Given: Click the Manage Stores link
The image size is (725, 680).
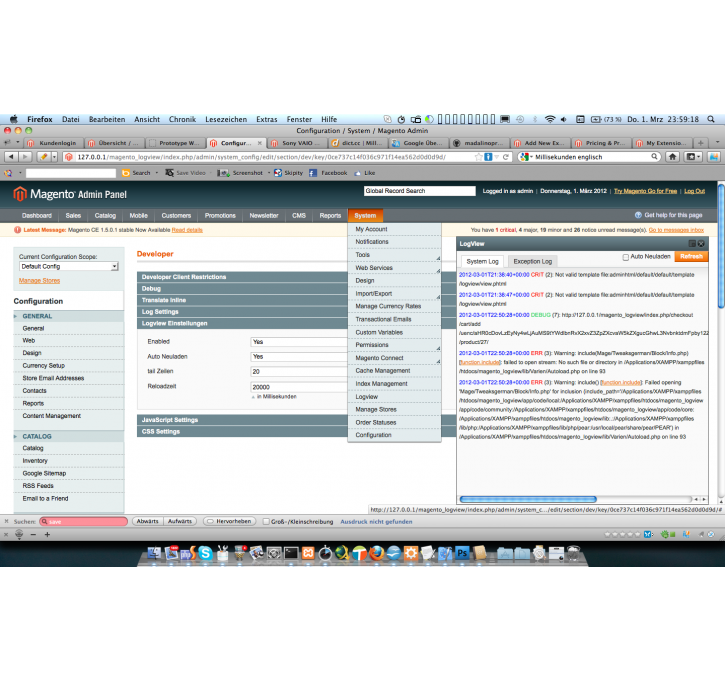Looking at the screenshot, I should click(x=39, y=281).
